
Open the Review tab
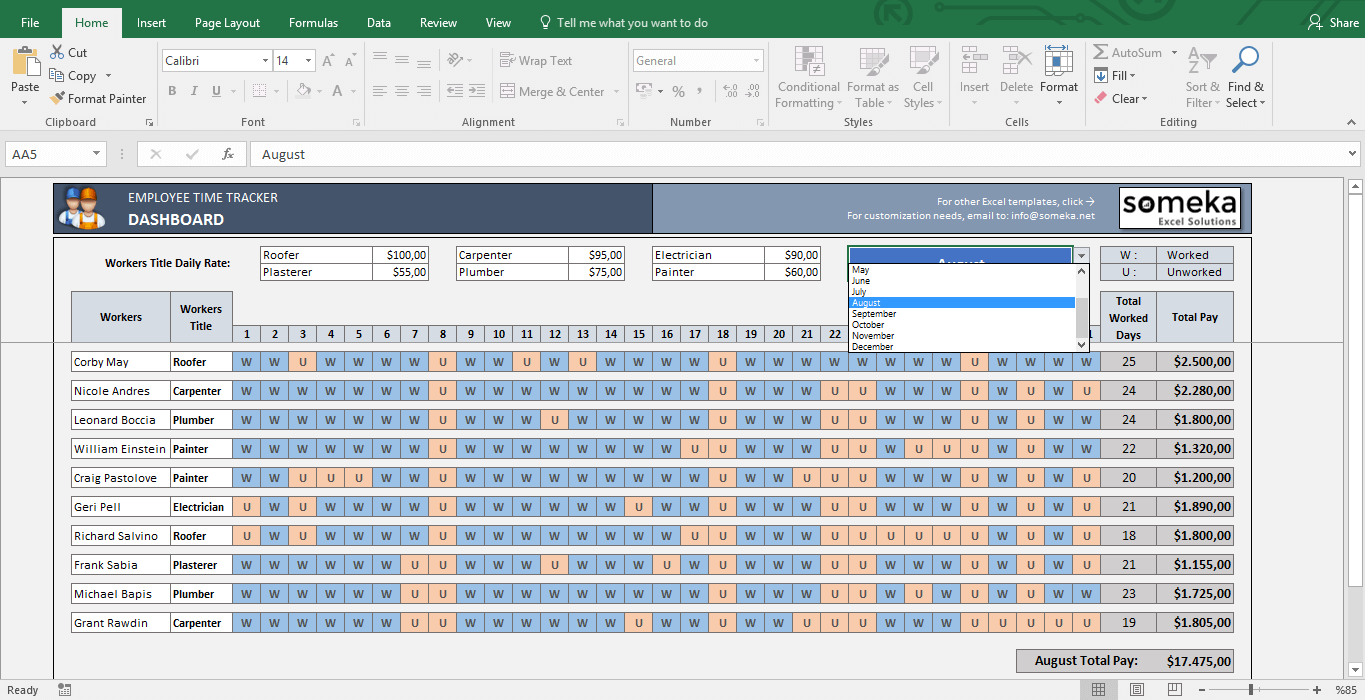[x=437, y=22]
